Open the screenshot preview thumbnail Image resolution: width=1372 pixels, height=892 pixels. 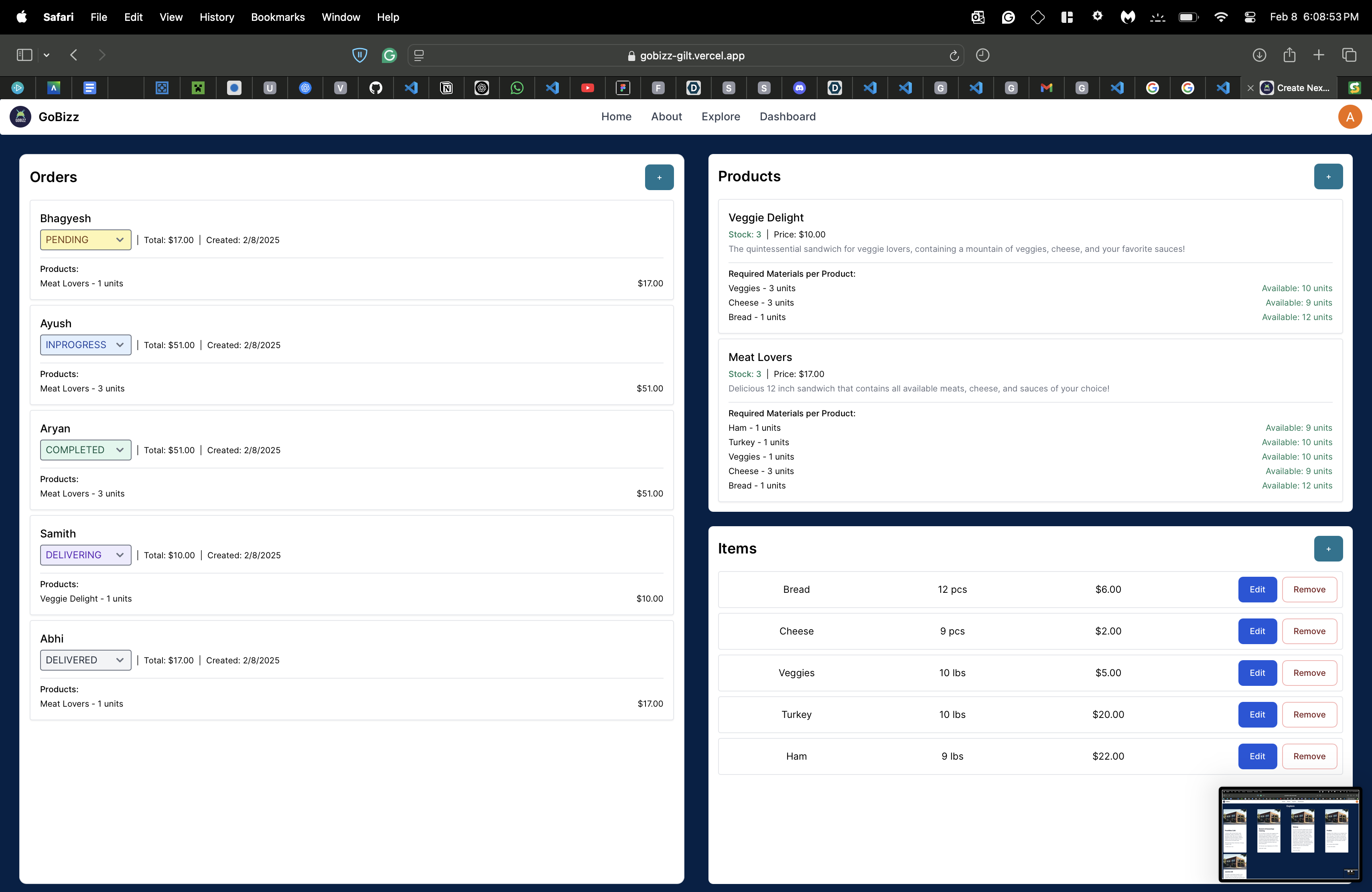pyautogui.click(x=1290, y=834)
